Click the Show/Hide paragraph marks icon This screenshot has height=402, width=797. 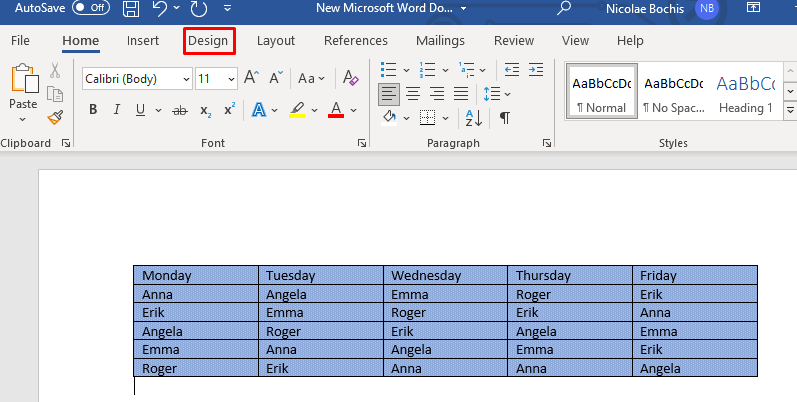pyautogui.click(x=505, y=117)
